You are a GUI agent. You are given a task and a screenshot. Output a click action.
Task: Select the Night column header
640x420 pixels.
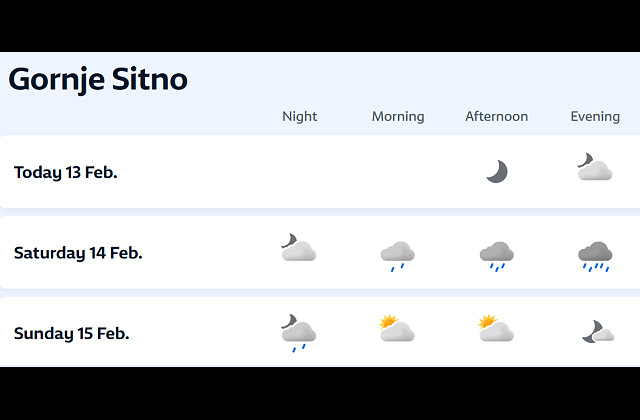point(299,117)
